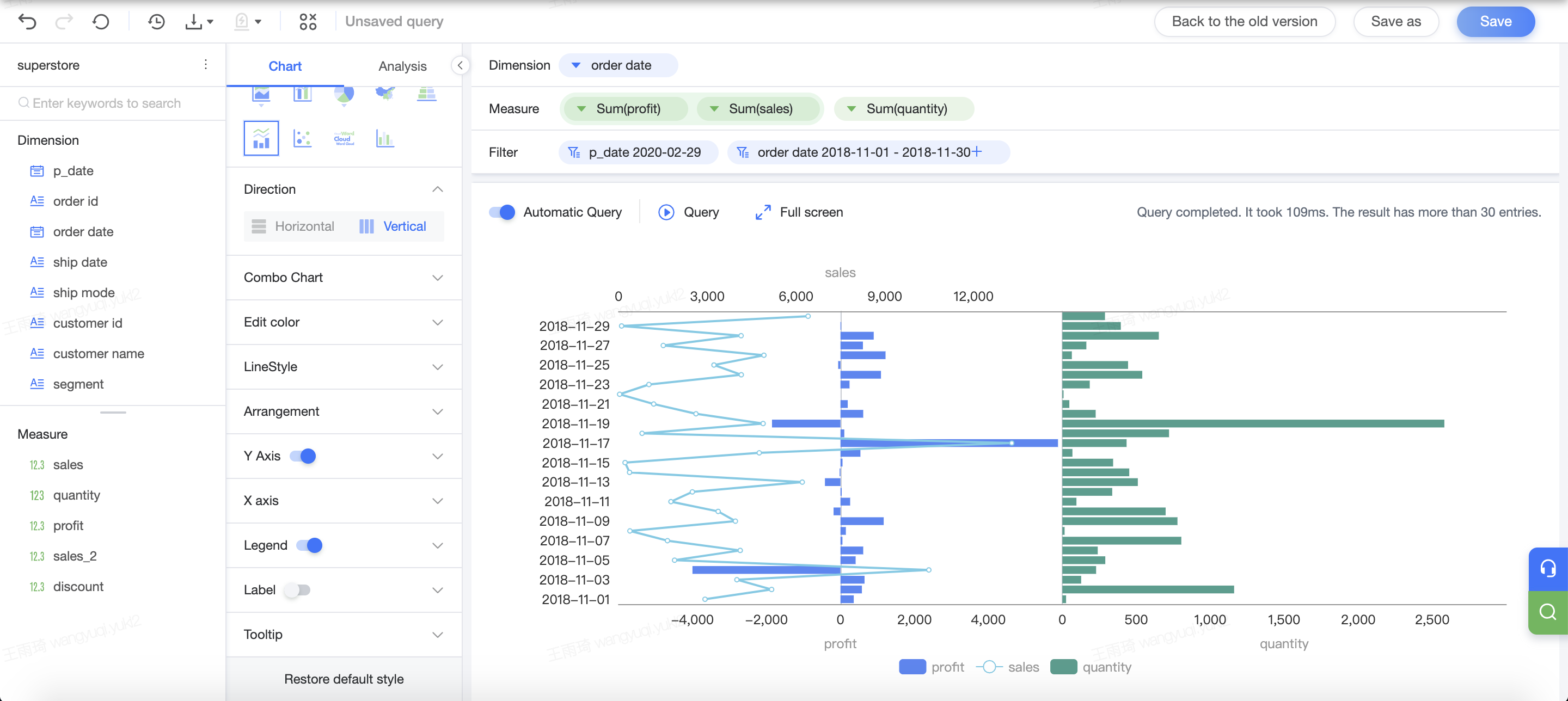Click the p_date filter funnel icon
The height and width of the screenshot is (701, 1568).
coord(573,152)
